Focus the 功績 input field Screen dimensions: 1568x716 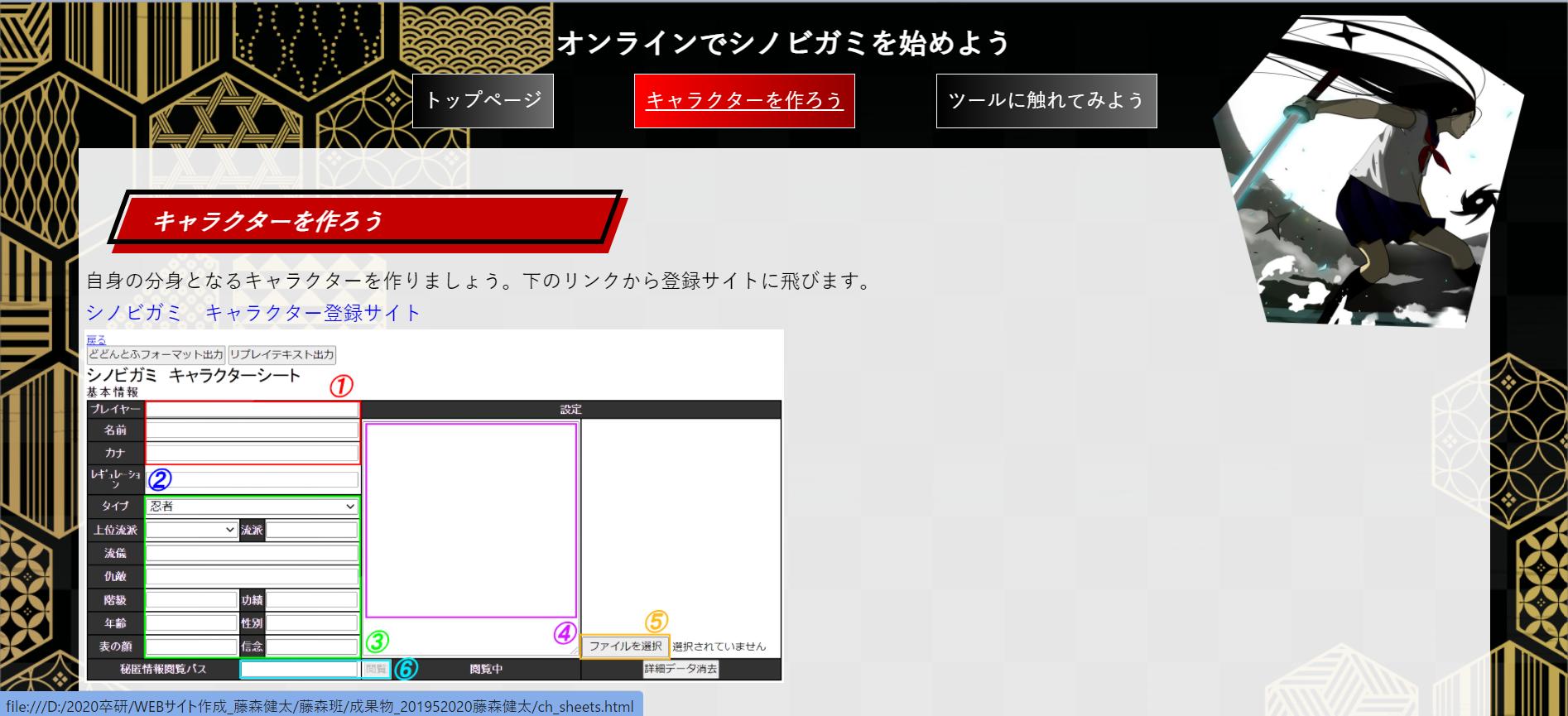coord(312,600)
